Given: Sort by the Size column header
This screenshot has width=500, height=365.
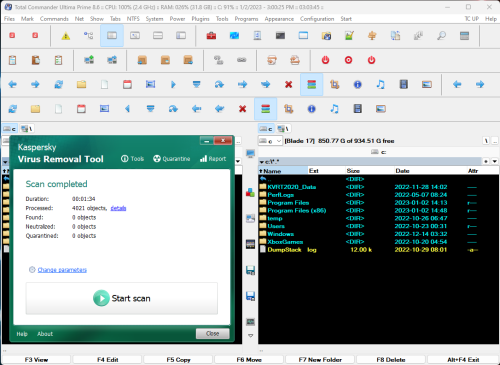Looking at the screenshot, I should 369,171.
